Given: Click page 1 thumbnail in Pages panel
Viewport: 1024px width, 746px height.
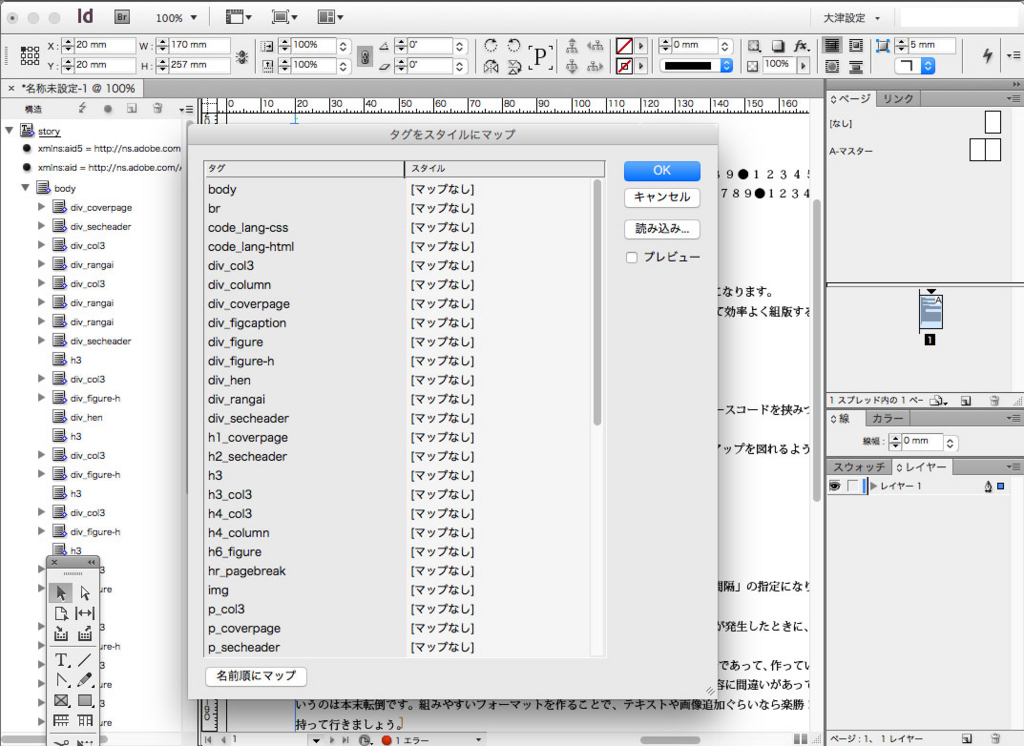Looking at the screenshot, I should pyautogui.click(x=931, y=312).
